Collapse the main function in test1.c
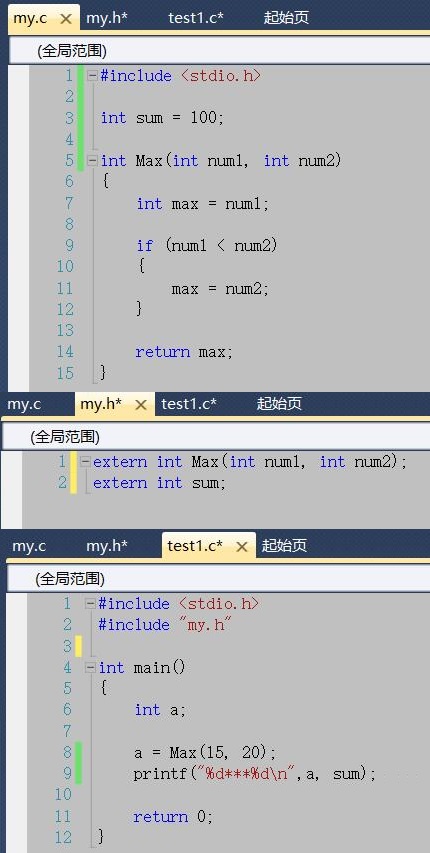Screen dimensions: 430x853 click(90, 667)
